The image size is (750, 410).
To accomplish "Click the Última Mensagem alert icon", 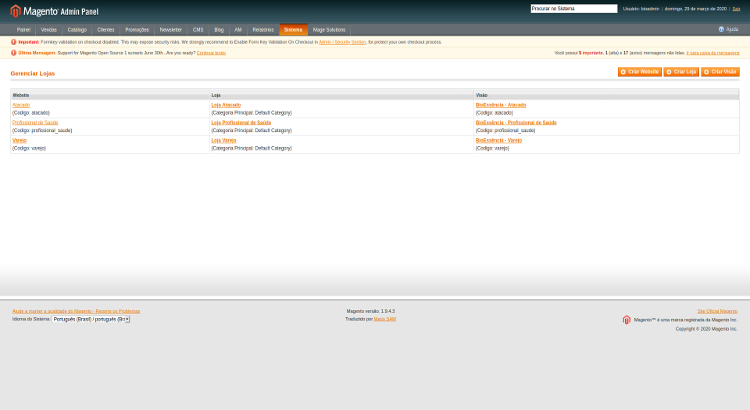I will click(x=13, y=53).
